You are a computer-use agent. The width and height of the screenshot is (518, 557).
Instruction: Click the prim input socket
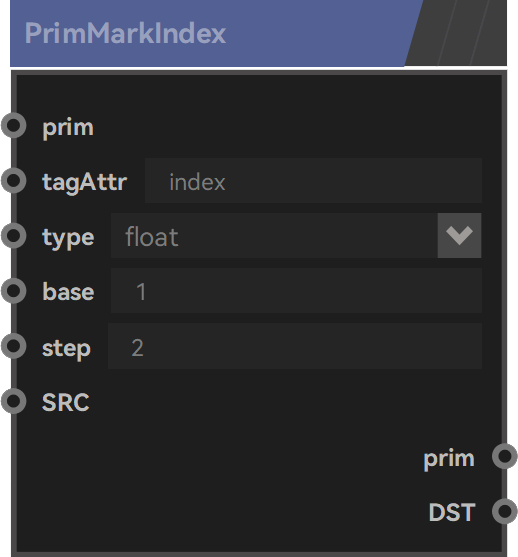pyautogui.click(x=14, y=125)
